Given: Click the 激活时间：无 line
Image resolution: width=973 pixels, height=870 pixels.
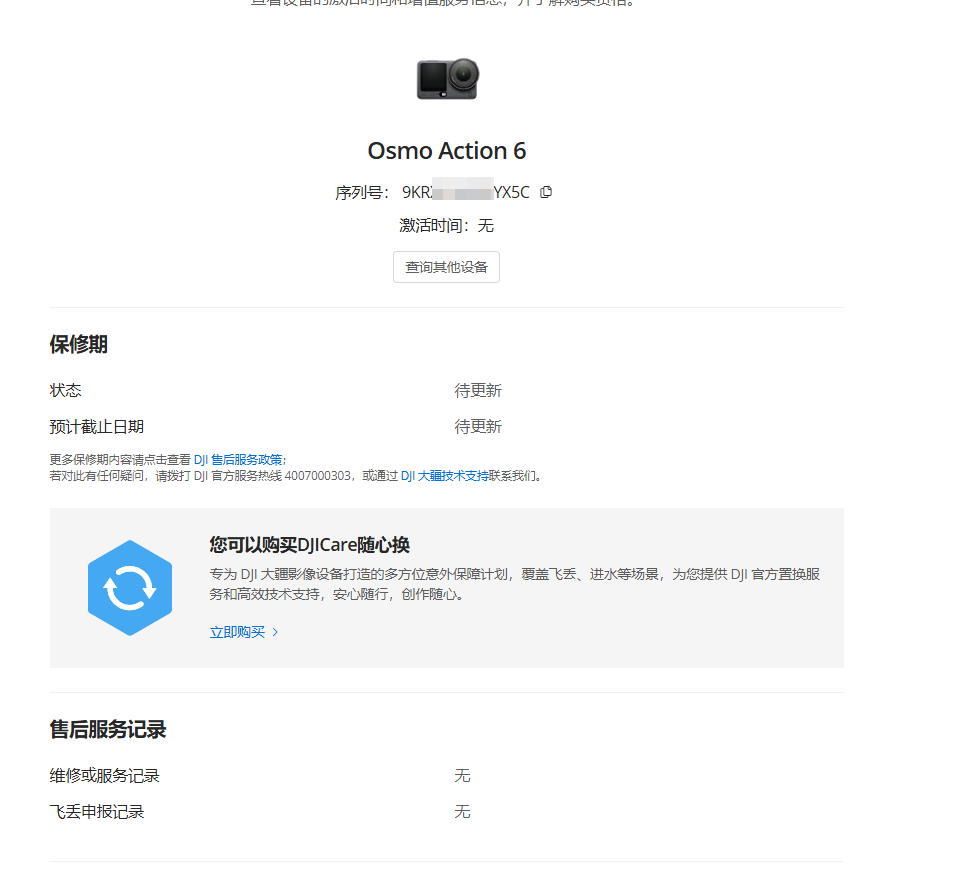Looking at the screenshot, I should coord(446,225).
